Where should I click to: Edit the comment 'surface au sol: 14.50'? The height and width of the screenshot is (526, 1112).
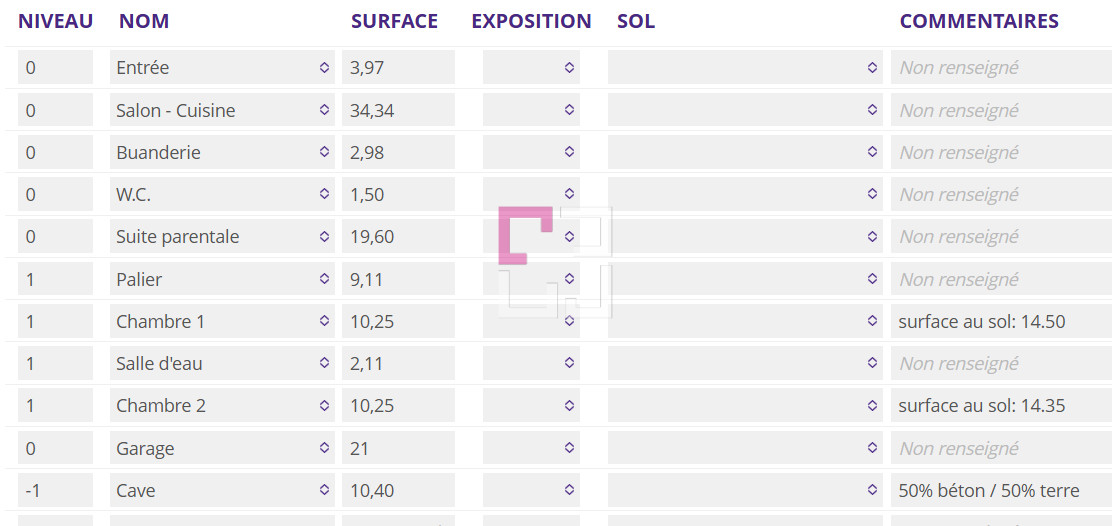click(1001, 321)
